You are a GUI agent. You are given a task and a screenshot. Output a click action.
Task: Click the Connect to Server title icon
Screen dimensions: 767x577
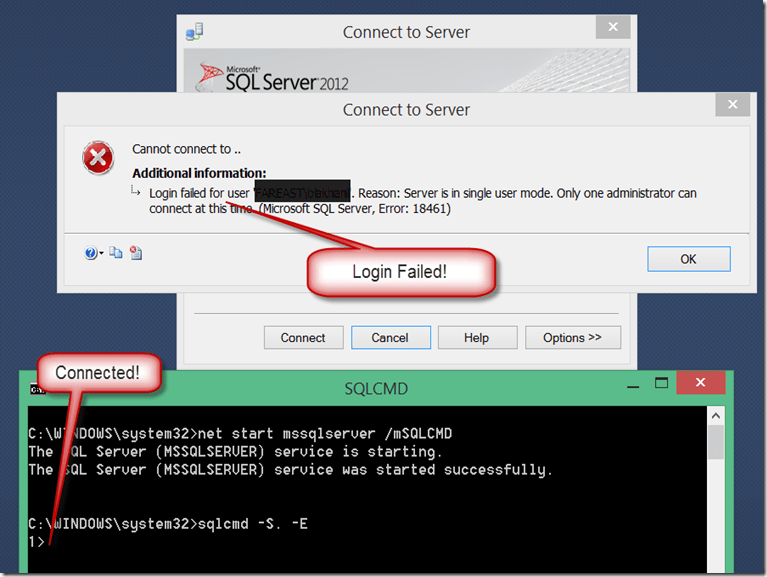(x=194, y=32)
